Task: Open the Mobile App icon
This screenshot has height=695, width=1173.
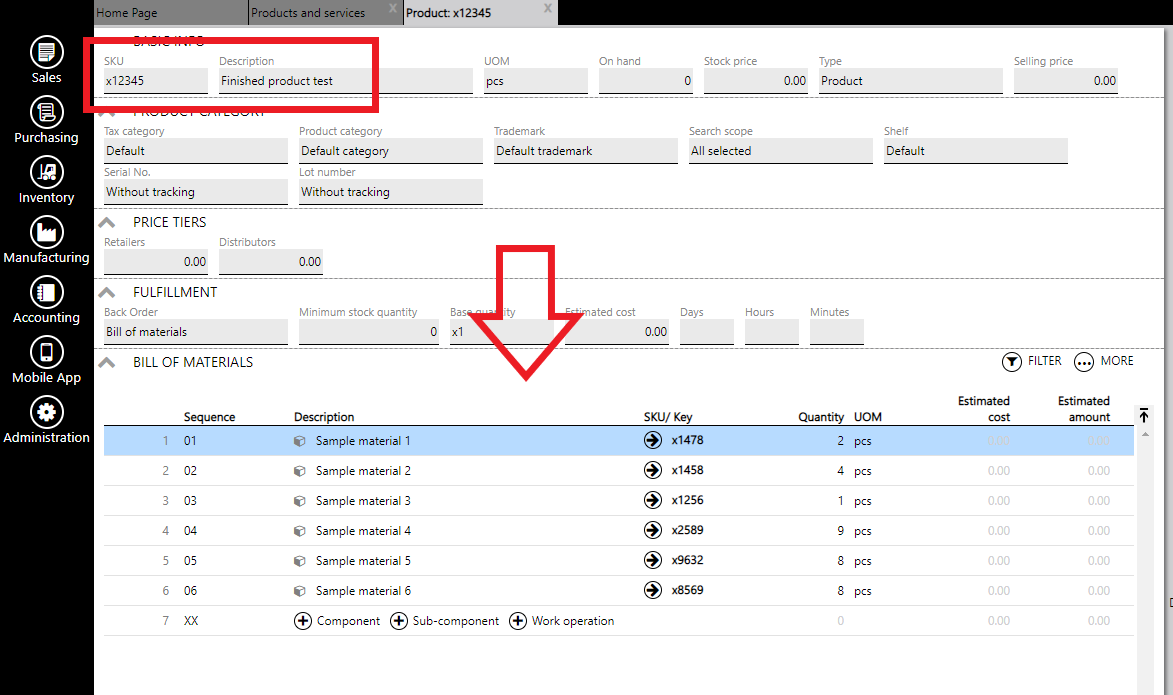Action: click(x=47, y=352)
